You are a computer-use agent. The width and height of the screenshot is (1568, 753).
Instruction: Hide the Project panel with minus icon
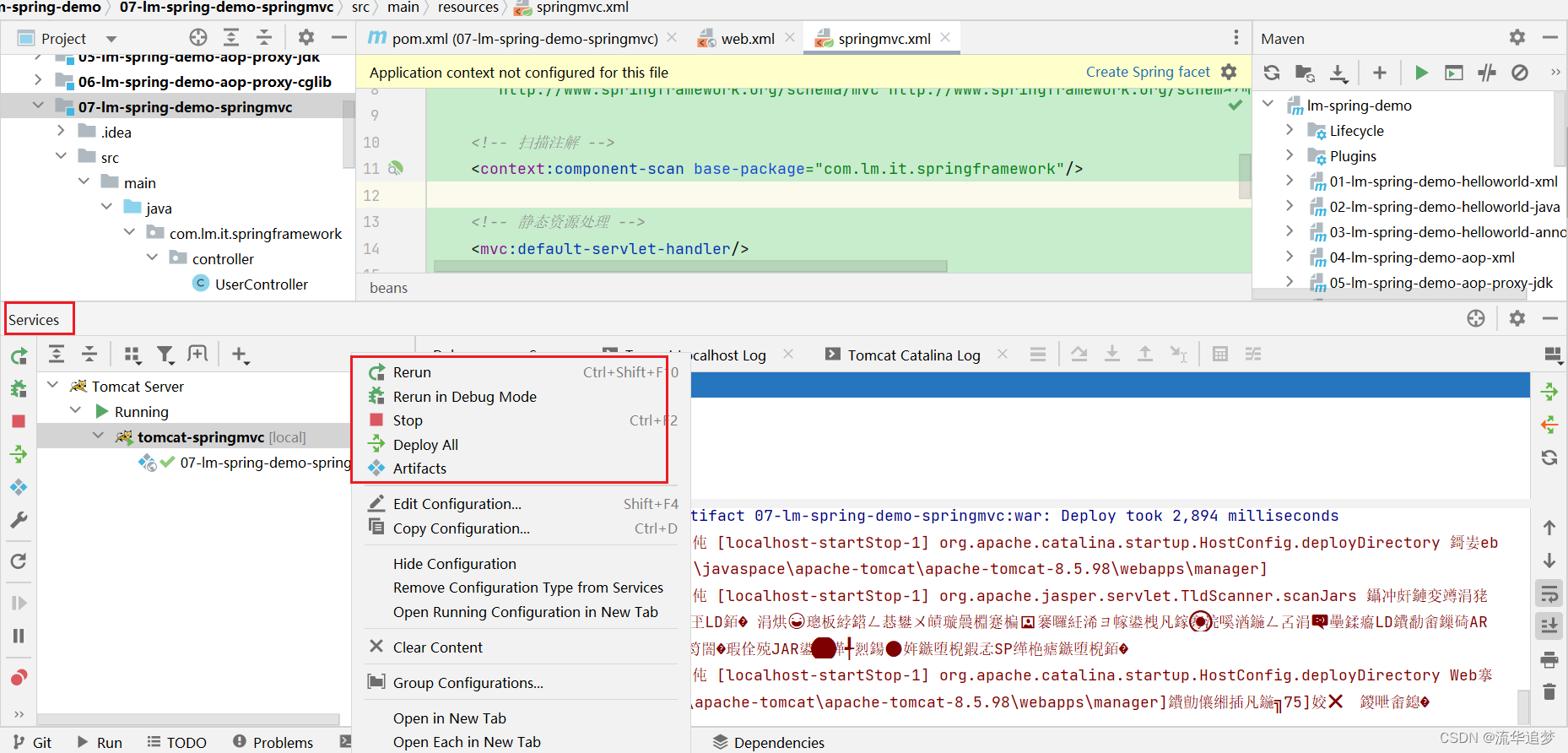[x=339, y=38]
